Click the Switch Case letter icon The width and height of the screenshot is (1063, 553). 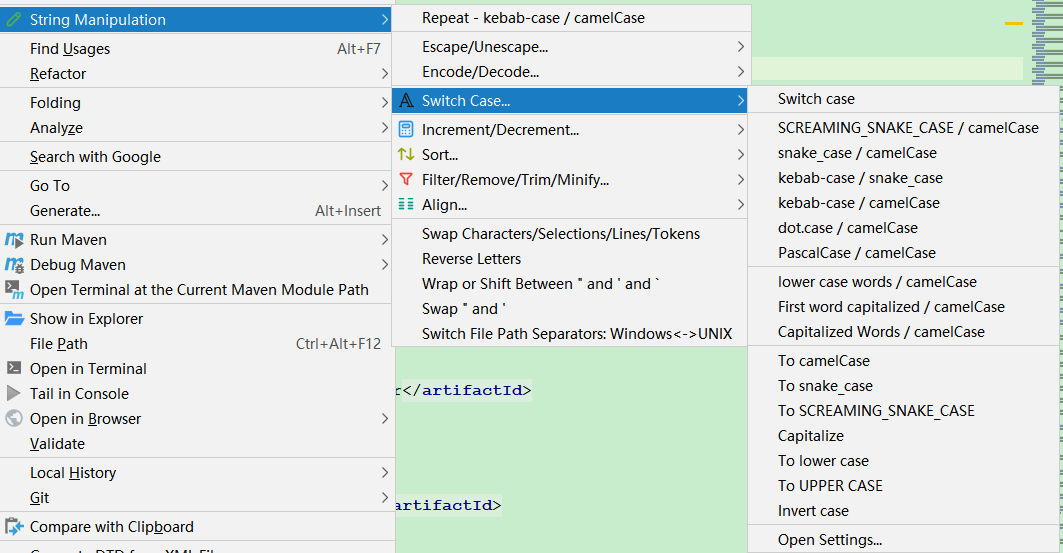[405, 101]
